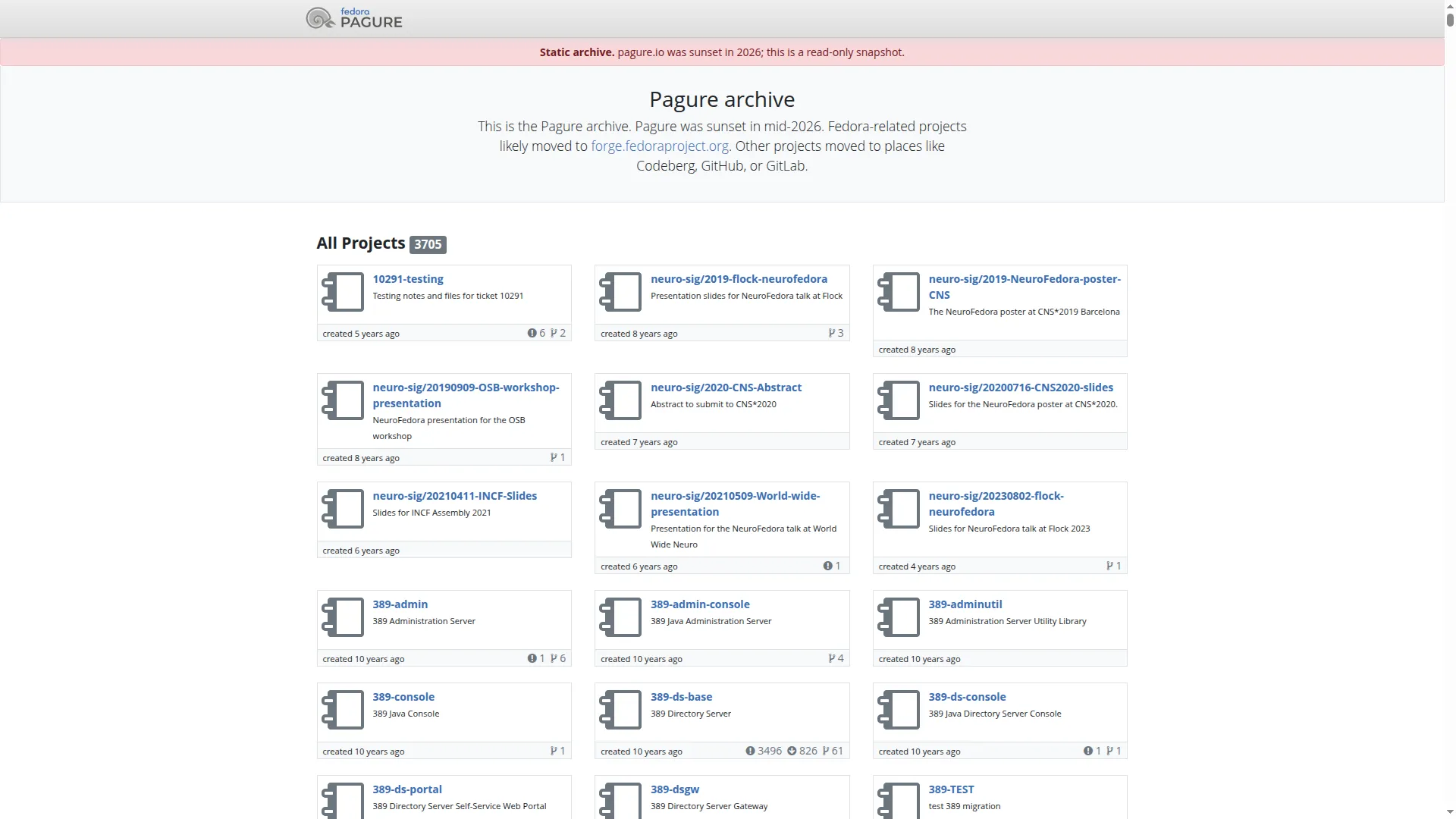Open neuro-sig/20210509-World-wide-presentation project
Image resolution: width=1456 pixels, height=819 pixels.
735,504
